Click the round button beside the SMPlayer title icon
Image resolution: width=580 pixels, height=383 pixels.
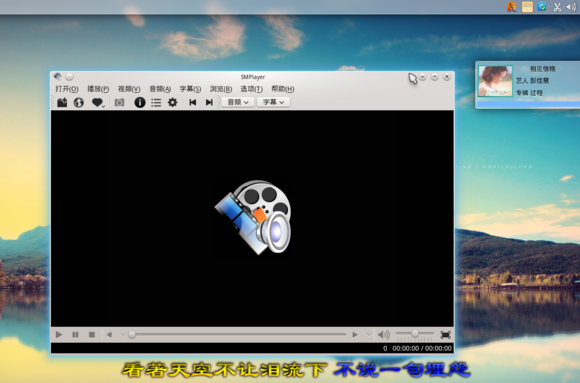pyautogui.click(x=69, y=77)
